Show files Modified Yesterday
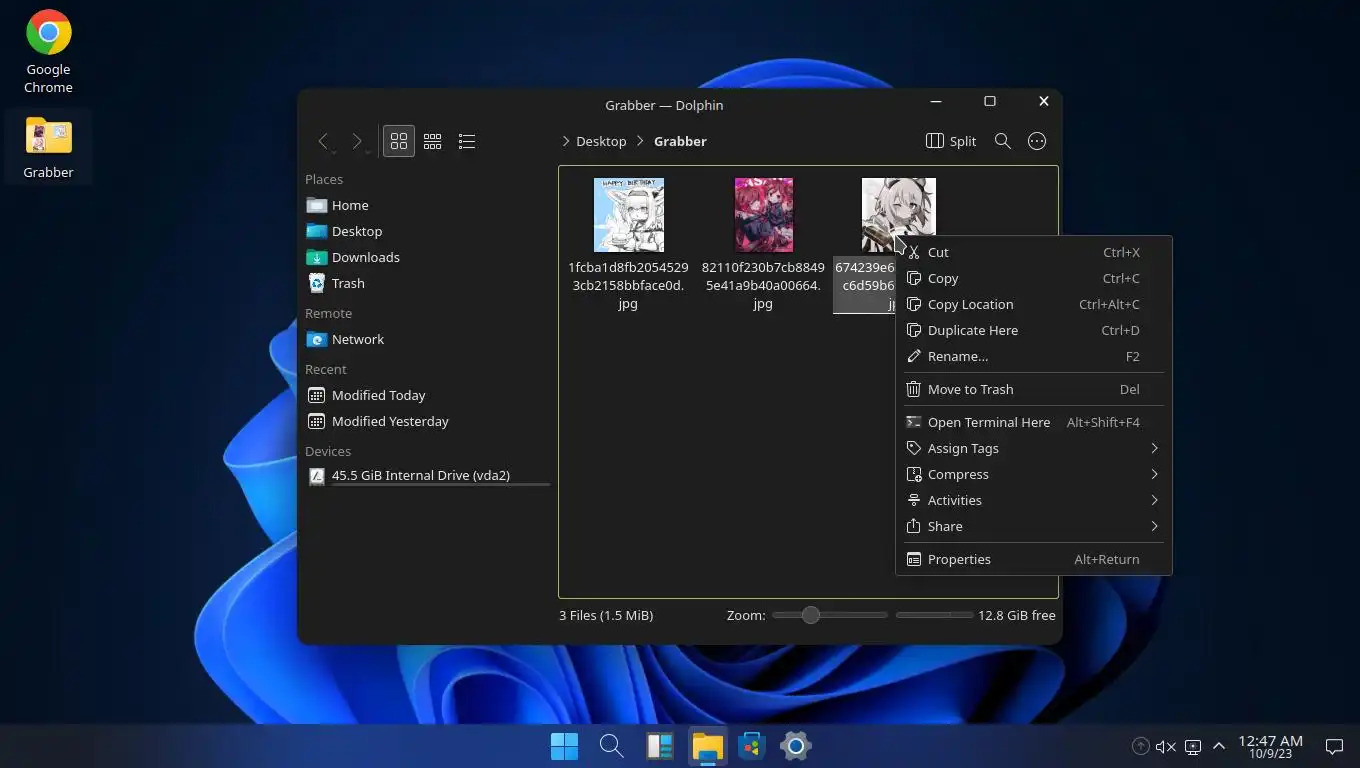The height and width of the screenshot is (768, 1360). [427, 421]
